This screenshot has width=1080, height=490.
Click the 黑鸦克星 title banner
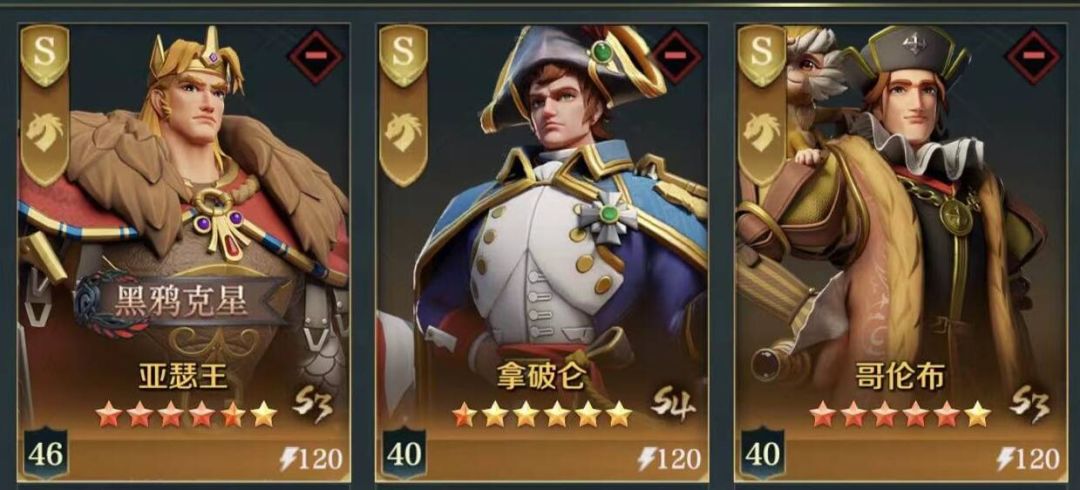[x=181, y=301]
